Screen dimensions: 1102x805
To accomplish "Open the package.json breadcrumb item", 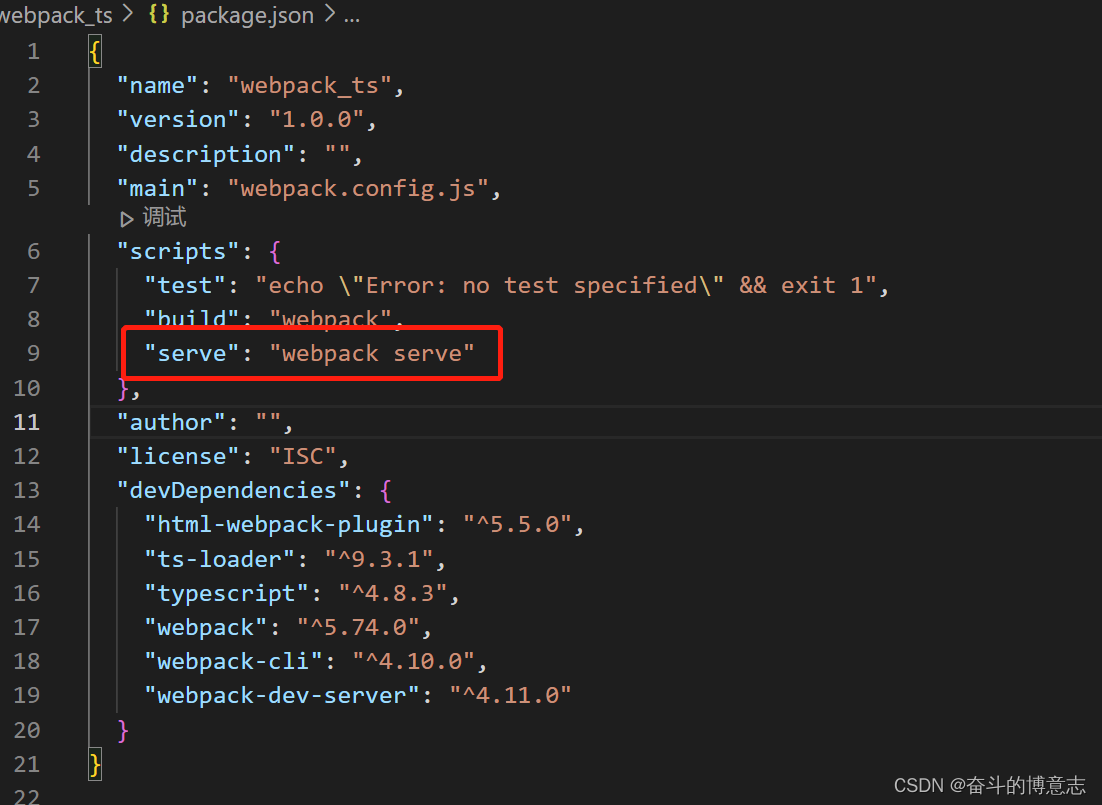I will coord(247,15).
